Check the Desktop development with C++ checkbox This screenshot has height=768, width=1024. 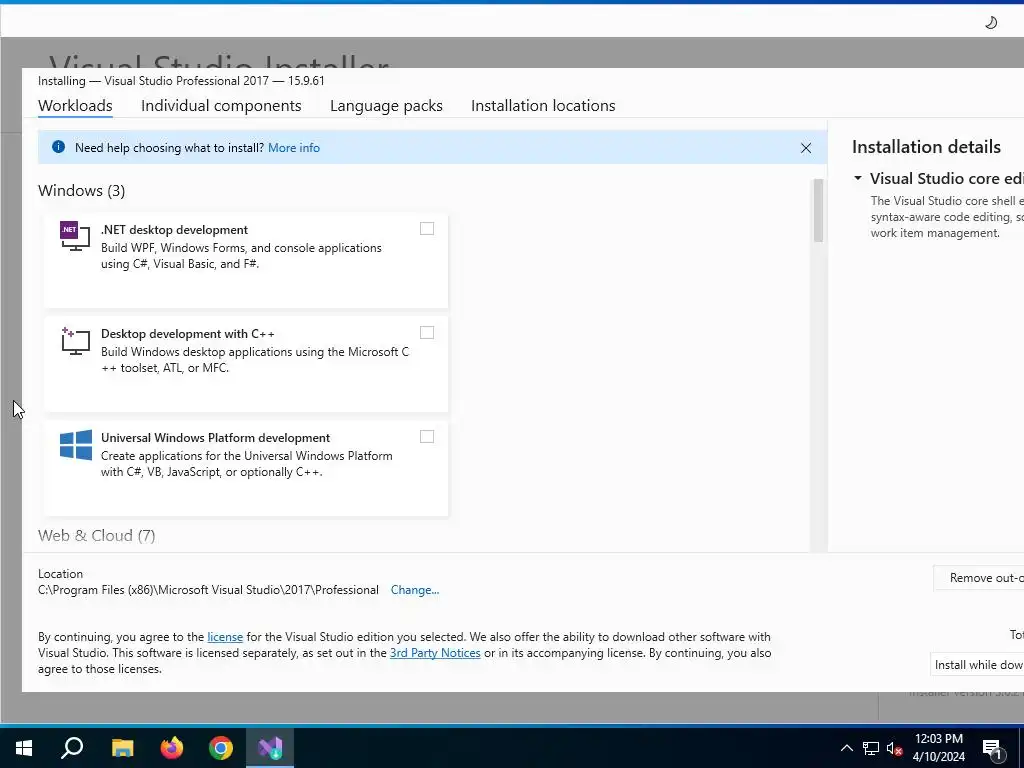pyautogui.click(x=426, y=332)
